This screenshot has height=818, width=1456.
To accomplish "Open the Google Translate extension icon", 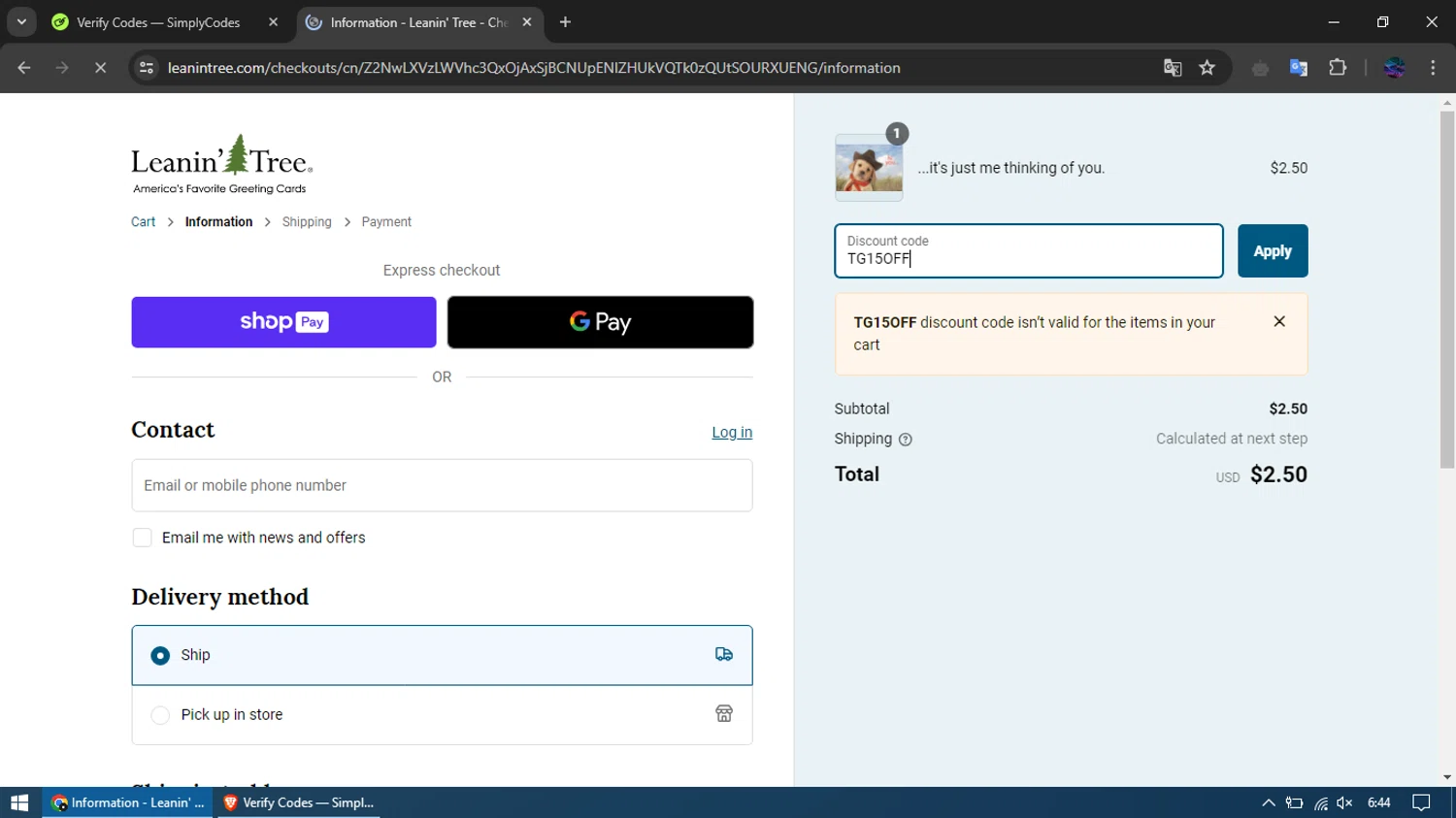I will pos(1299,68).
